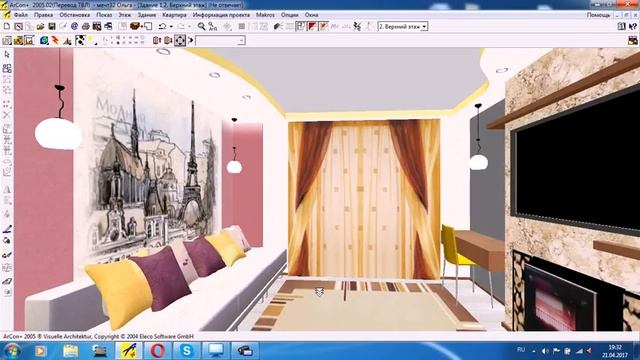Click the picture icon at far right of second toolbar
The image size is (640, 360).
coord(633,40)
